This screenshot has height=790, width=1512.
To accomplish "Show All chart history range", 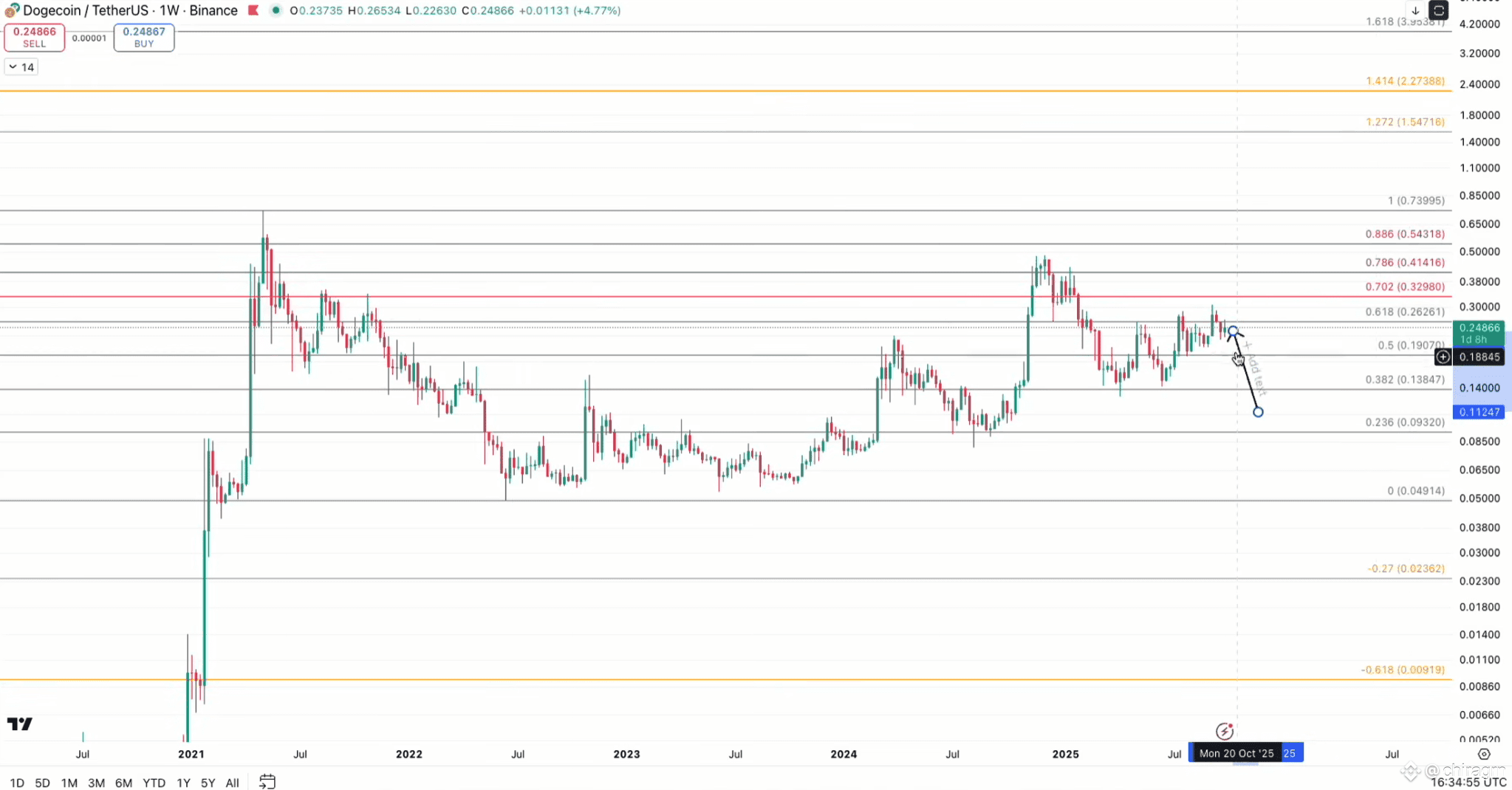I will (232, 783).
